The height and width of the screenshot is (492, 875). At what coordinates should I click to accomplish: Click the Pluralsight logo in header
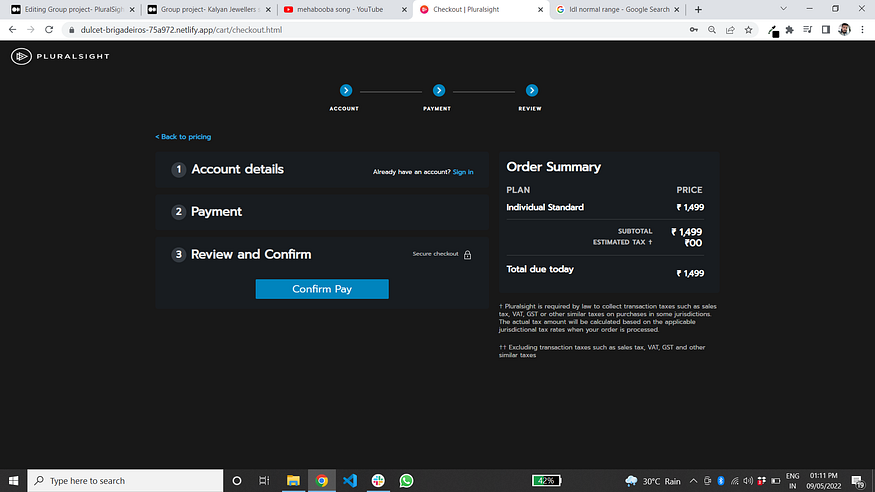(60, 56)
